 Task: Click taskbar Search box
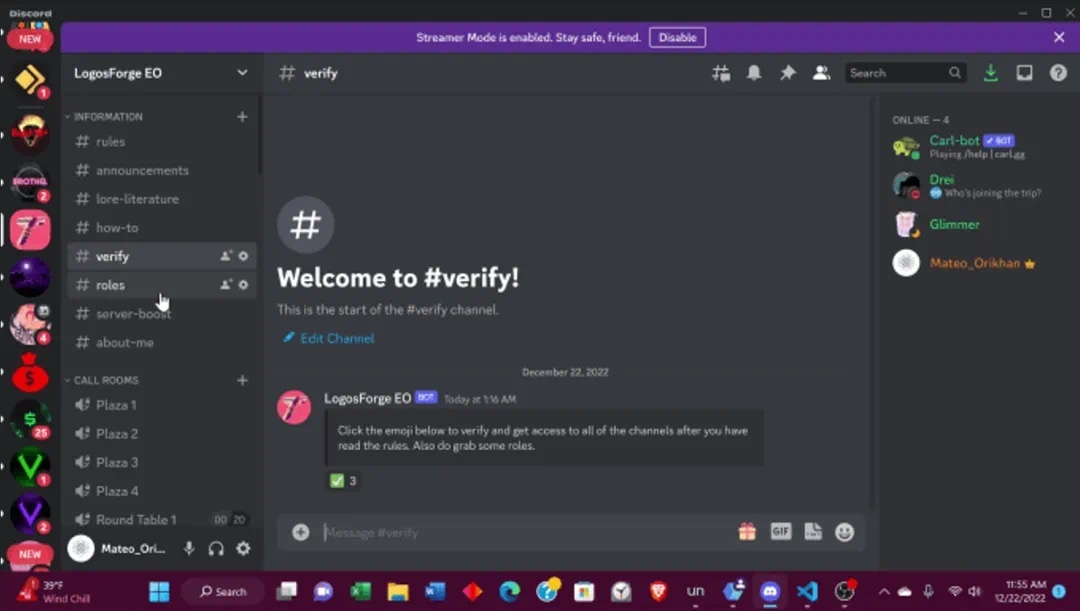pos(223,592)
